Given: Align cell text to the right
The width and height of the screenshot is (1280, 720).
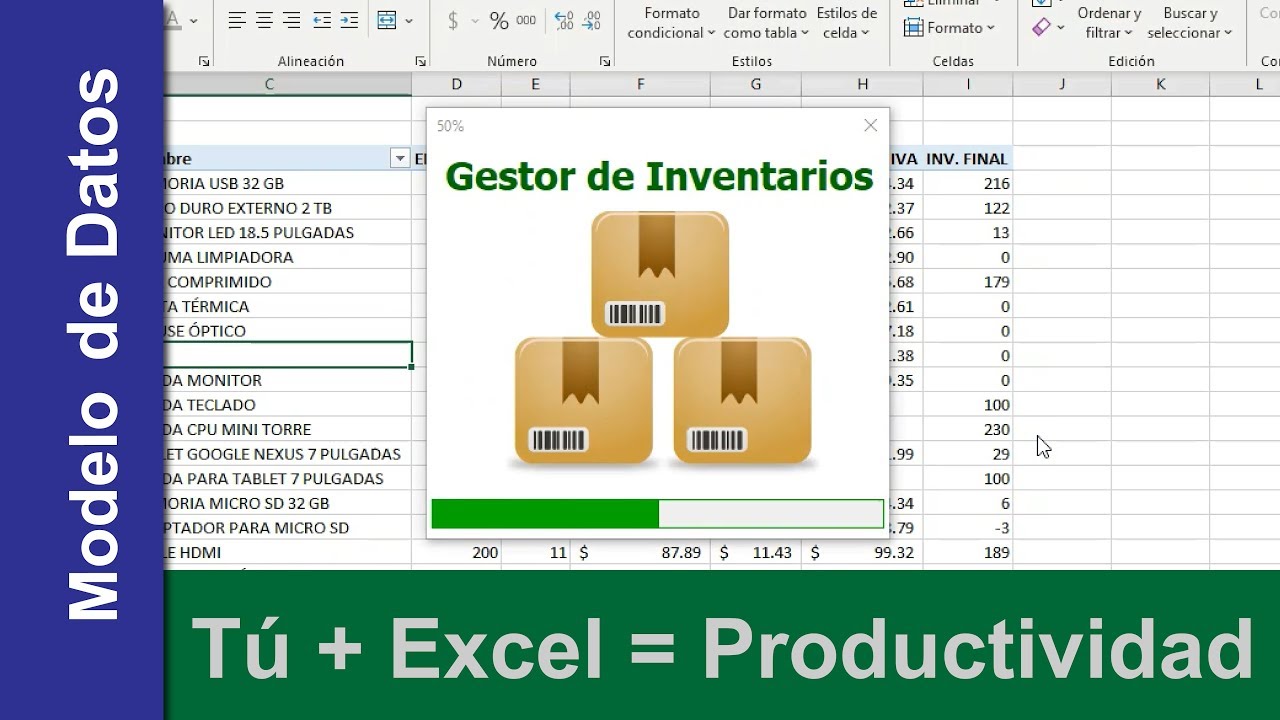Looking at the screenshot, I should click(291, 20).
